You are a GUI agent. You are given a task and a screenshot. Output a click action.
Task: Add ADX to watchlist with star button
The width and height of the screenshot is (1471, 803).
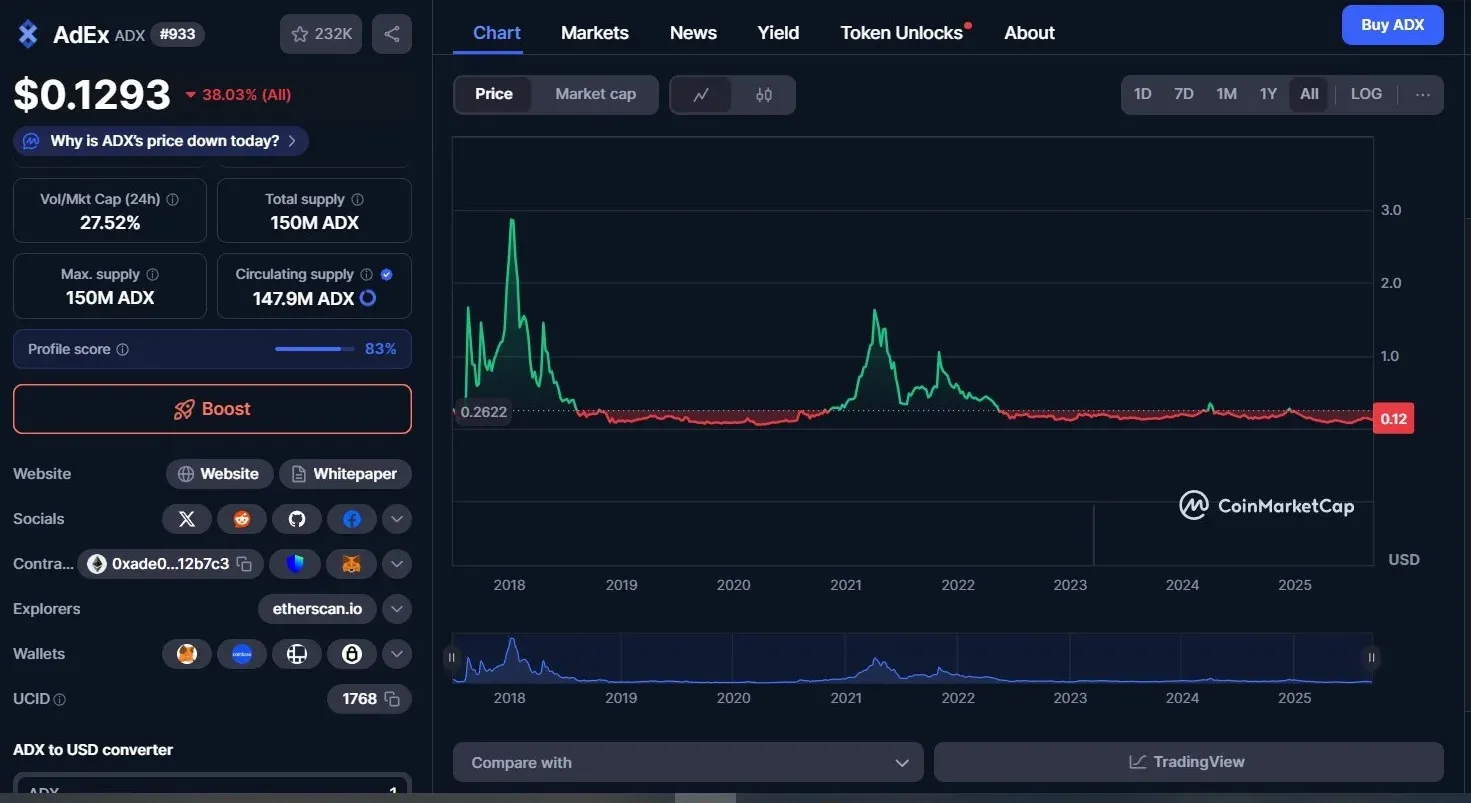pos(321,34)
